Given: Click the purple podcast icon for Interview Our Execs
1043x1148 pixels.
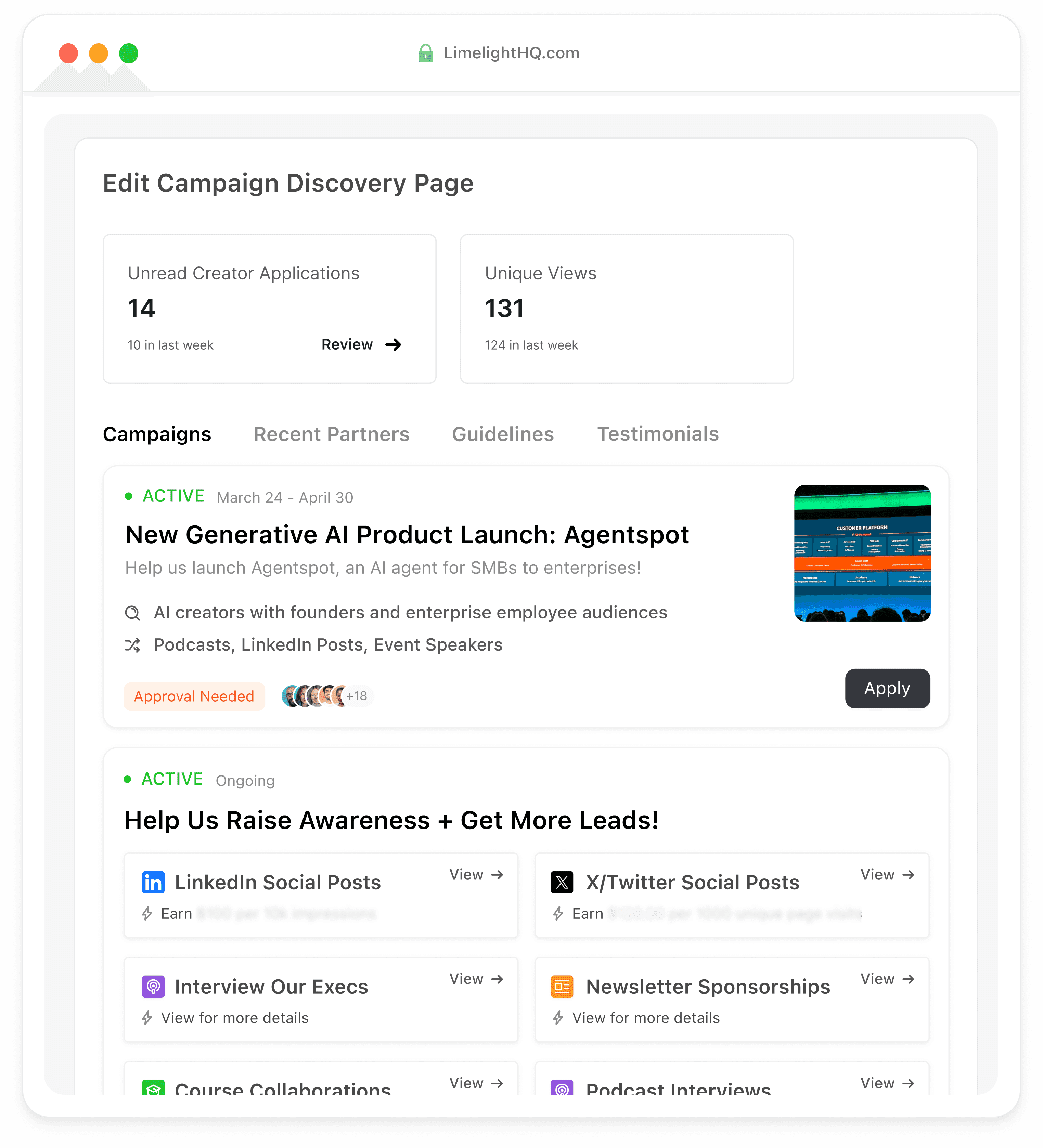Looking at the screenshot, I should point(153,986).
